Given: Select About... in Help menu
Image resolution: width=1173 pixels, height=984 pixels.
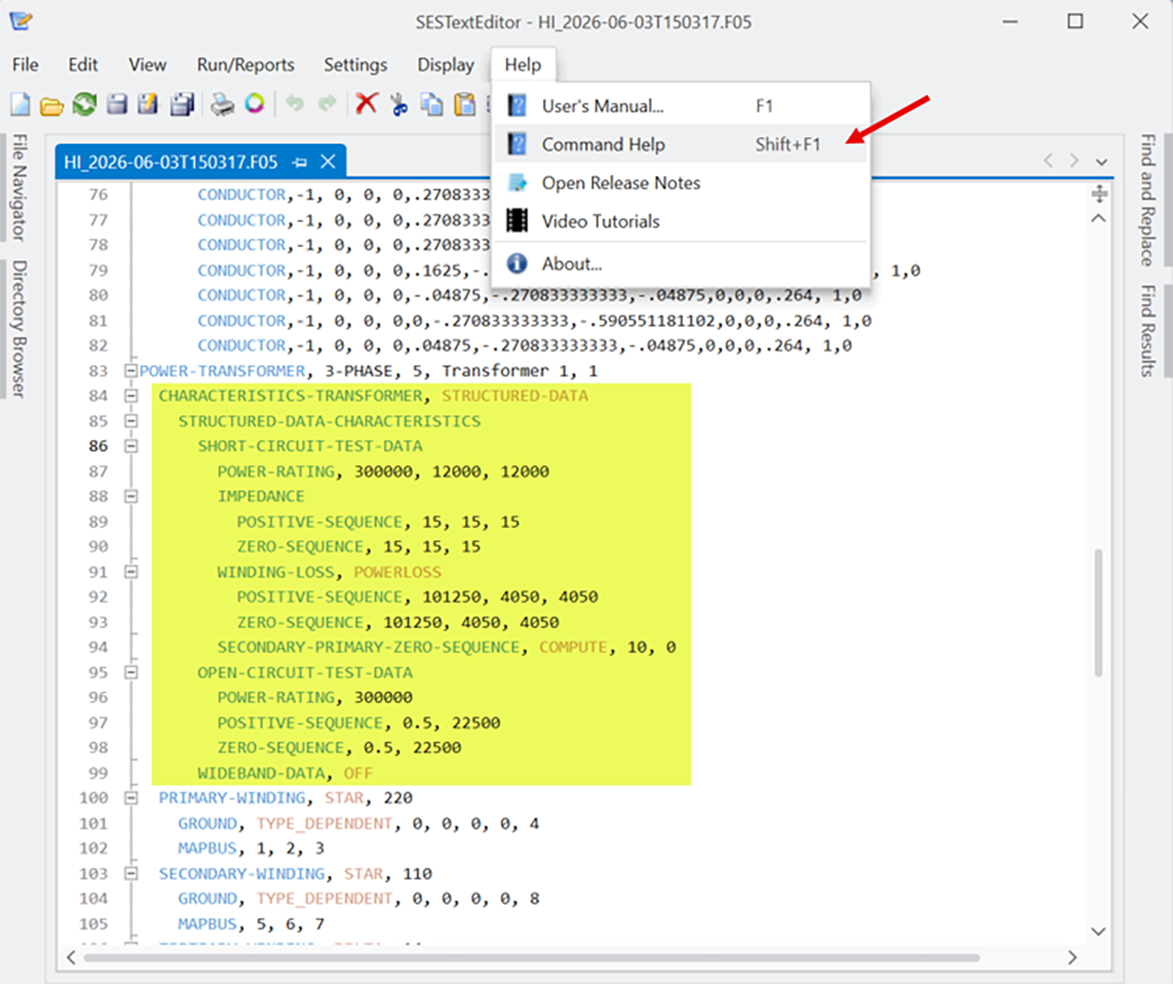Looking at the screenshot, I should pos(680,263).
